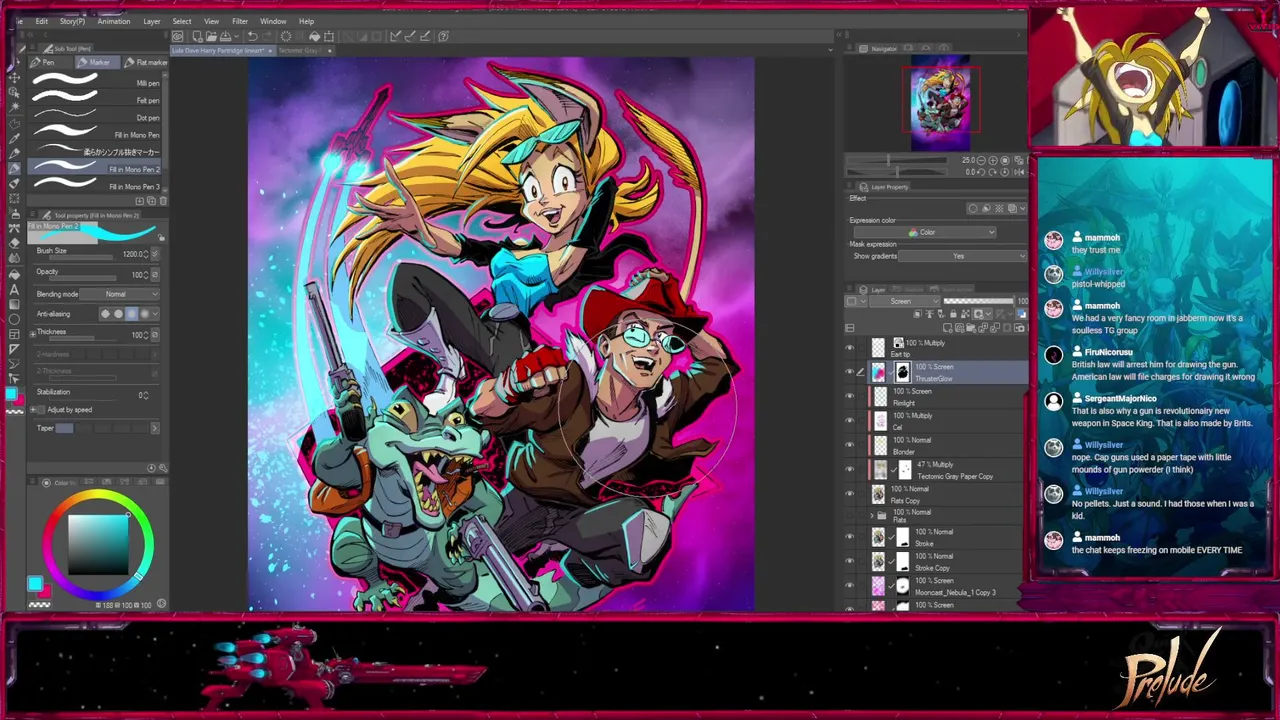Open the Animation menu

(x=113, y=21)
